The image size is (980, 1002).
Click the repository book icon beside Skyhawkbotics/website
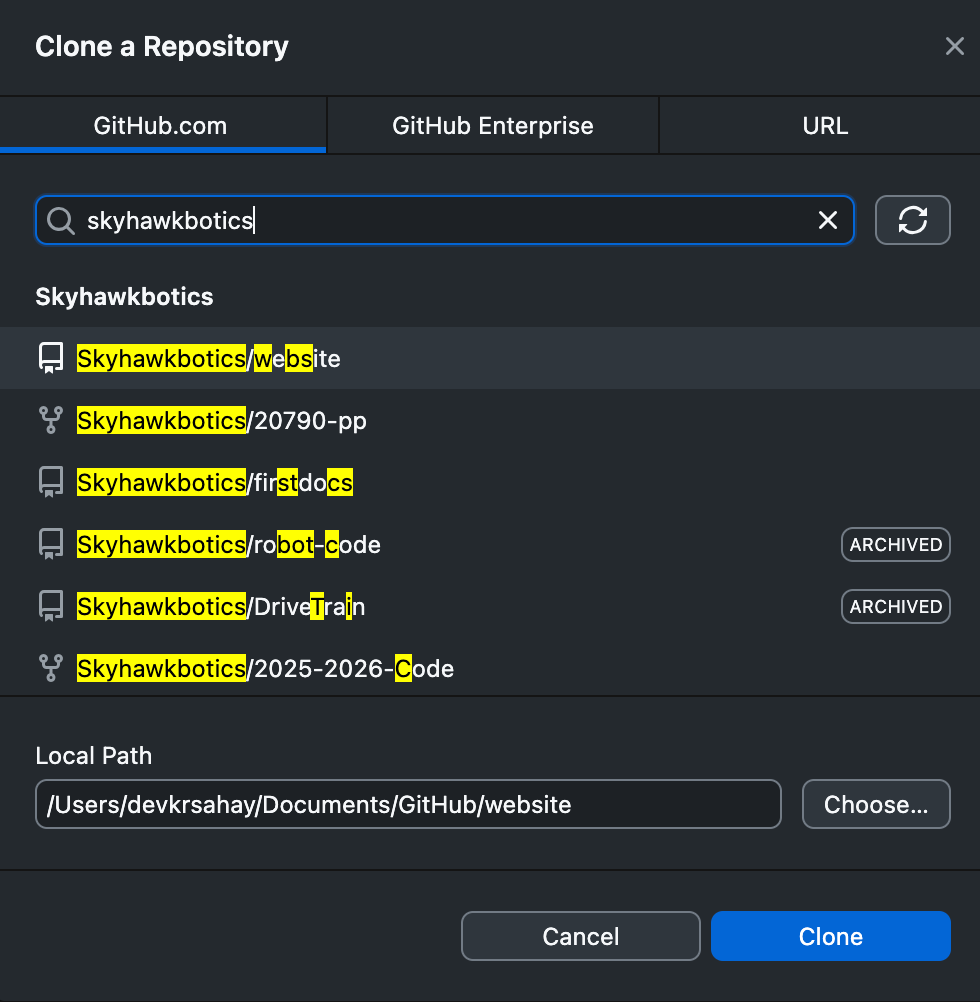click(50, 357)
